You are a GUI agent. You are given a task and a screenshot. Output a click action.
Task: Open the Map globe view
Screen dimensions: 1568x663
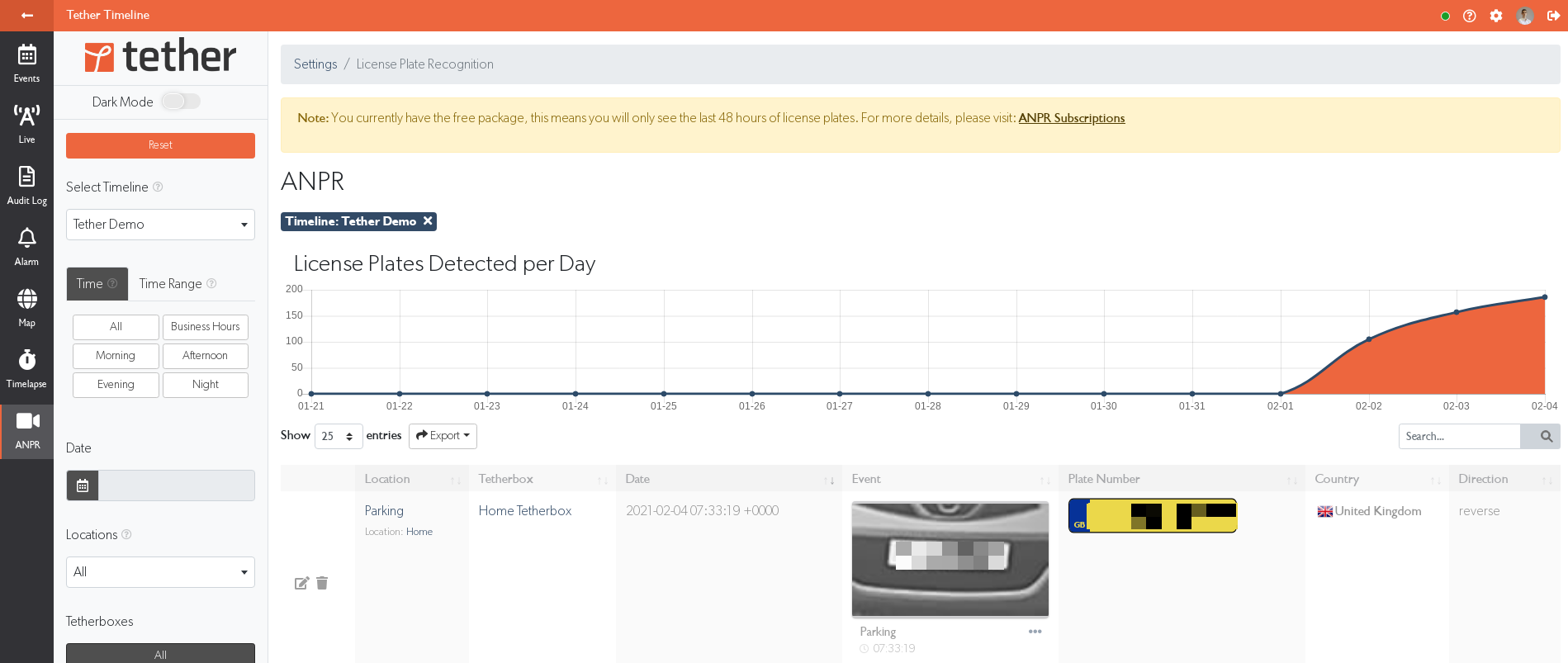point(26,307)
